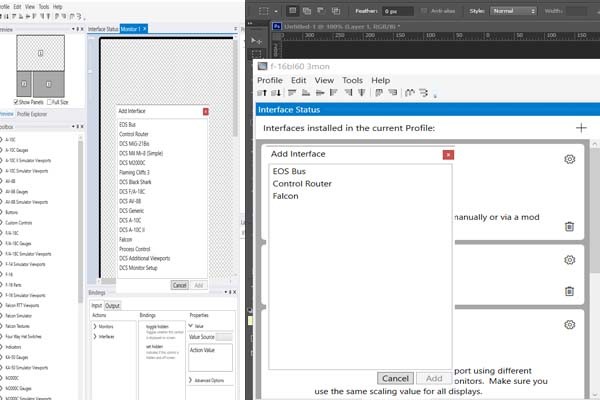This screenshot has width=600, height=400.
Task: Open settings gear of the second interface card
Action: tap(570, 260)
